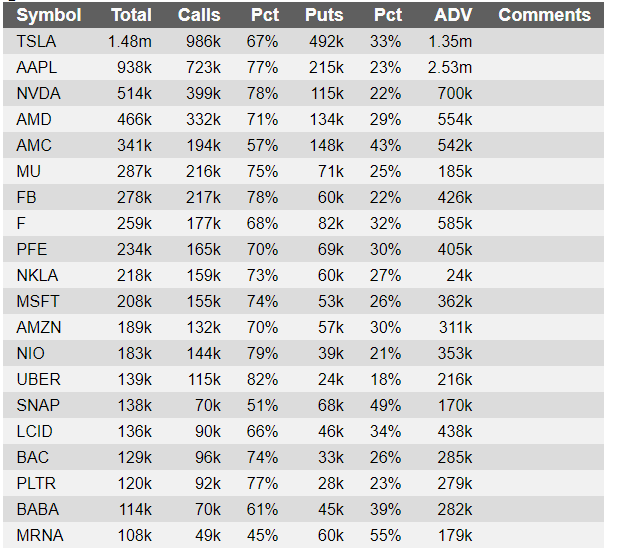The image size is (632, 557).
Task: Click TSLA total volume 1.48m
Action: [130, 41]
